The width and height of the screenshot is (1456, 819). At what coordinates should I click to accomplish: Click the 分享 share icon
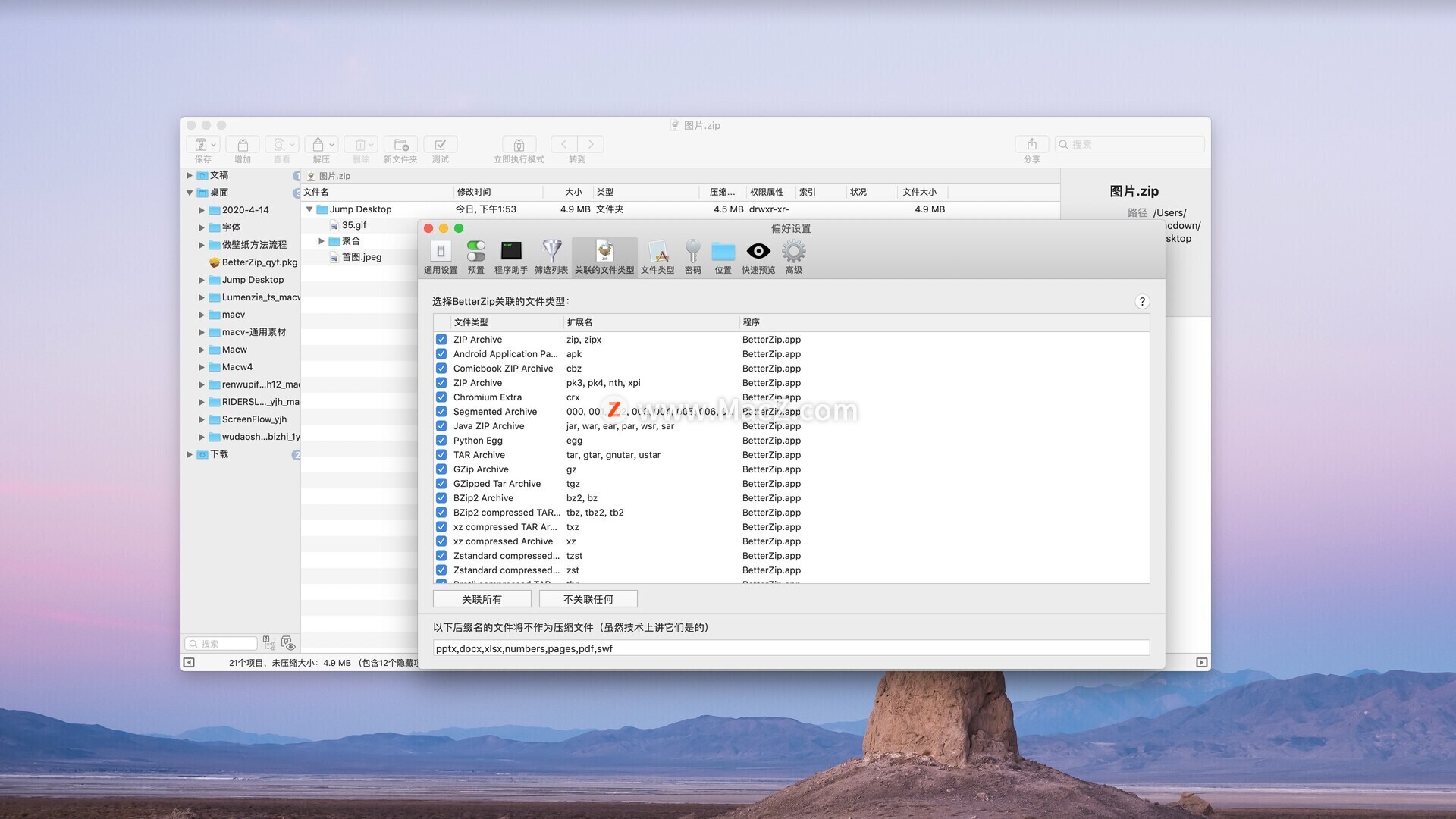[1032, 145]
